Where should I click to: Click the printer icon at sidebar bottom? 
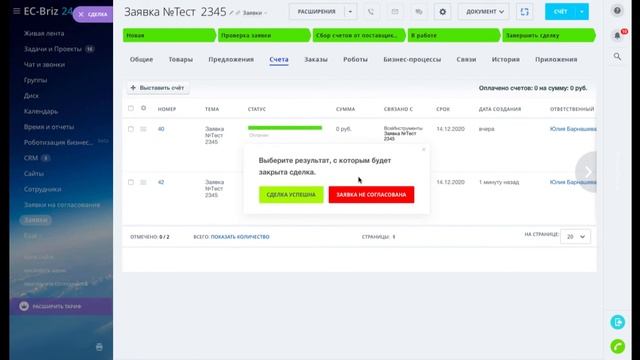coord(99,347)
